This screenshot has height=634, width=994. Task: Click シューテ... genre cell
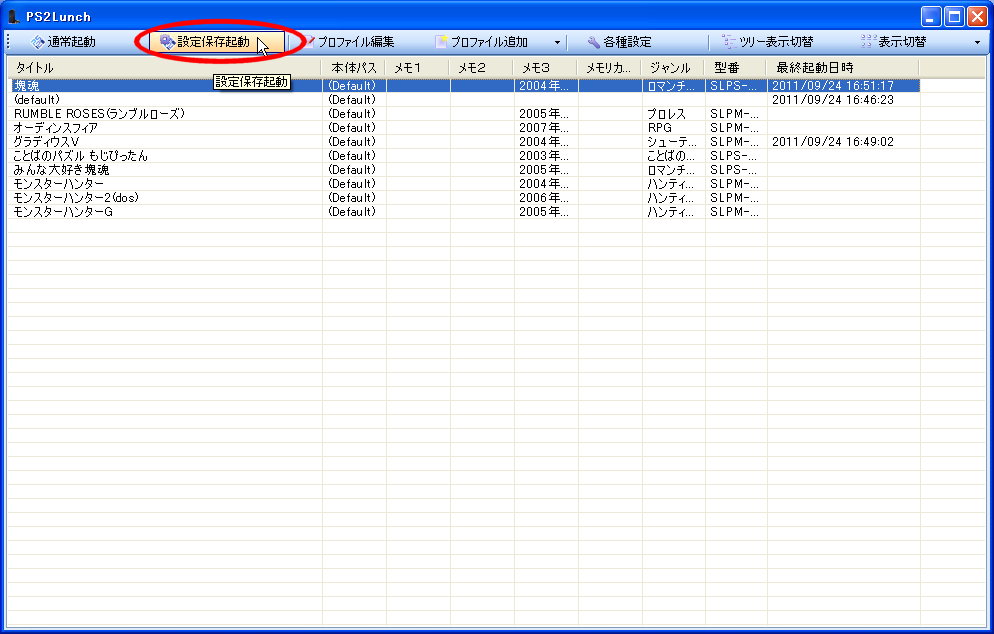(x=671, y=141)
